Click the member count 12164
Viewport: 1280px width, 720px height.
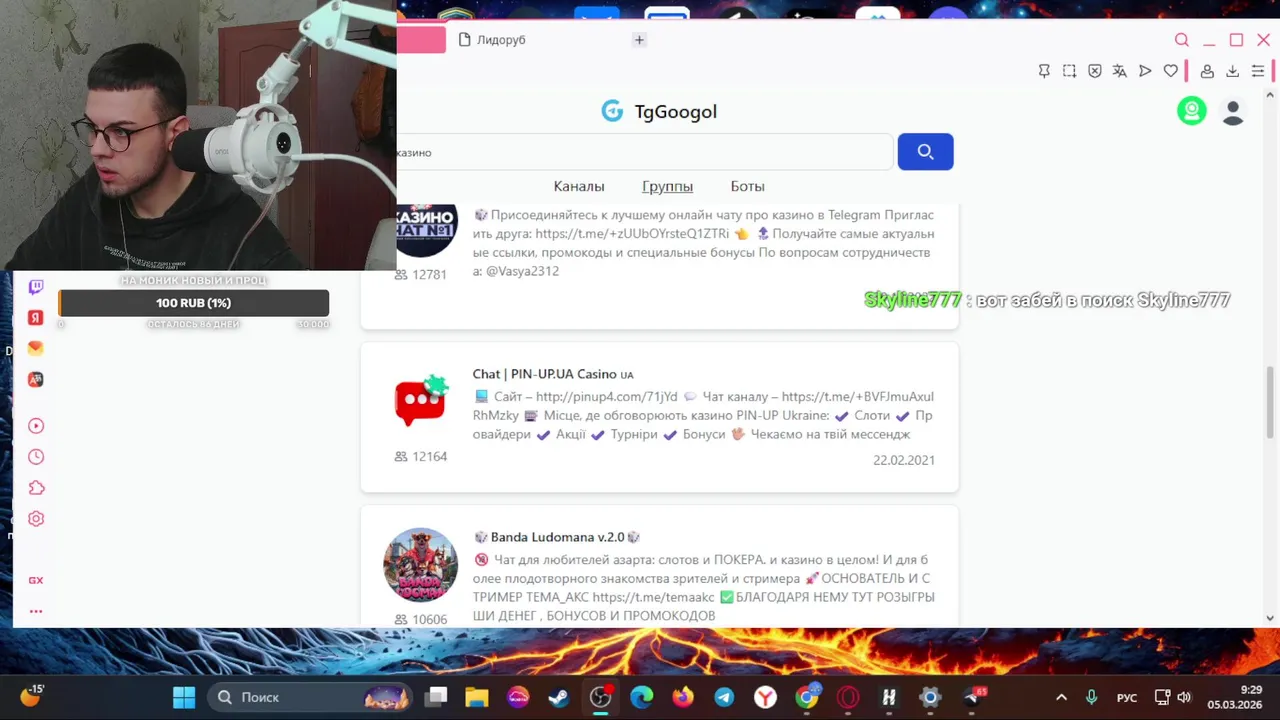click(421, 456)
